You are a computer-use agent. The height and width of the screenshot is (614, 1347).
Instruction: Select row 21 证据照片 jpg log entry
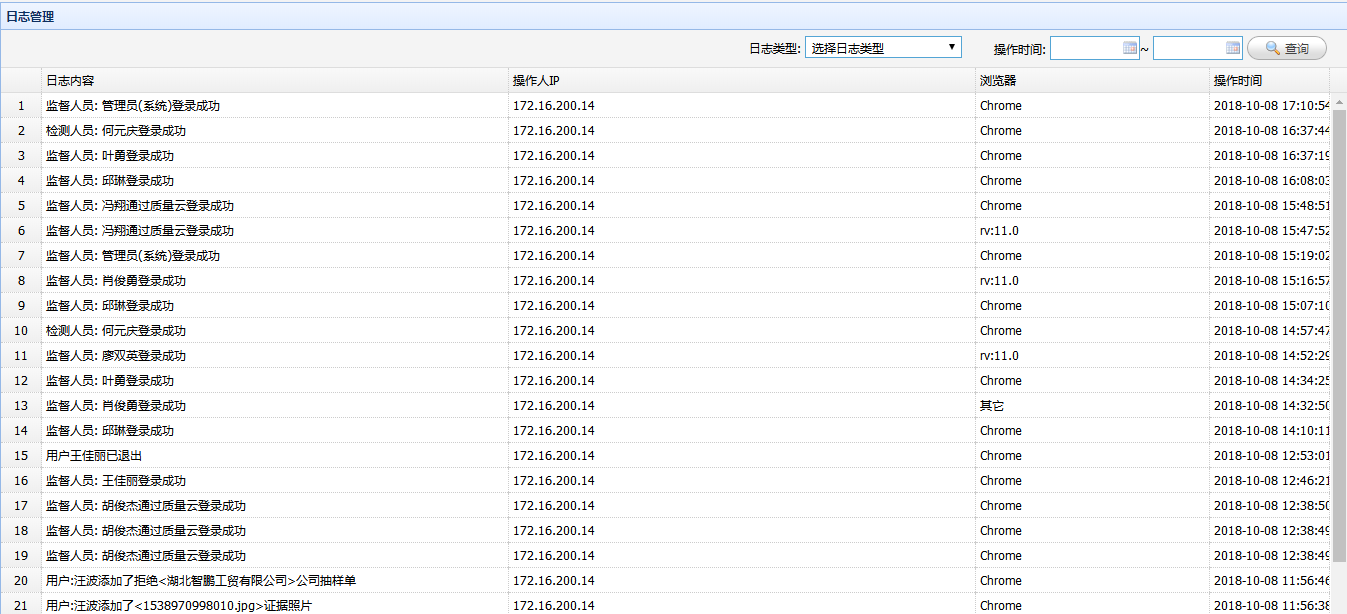point(179,605)
